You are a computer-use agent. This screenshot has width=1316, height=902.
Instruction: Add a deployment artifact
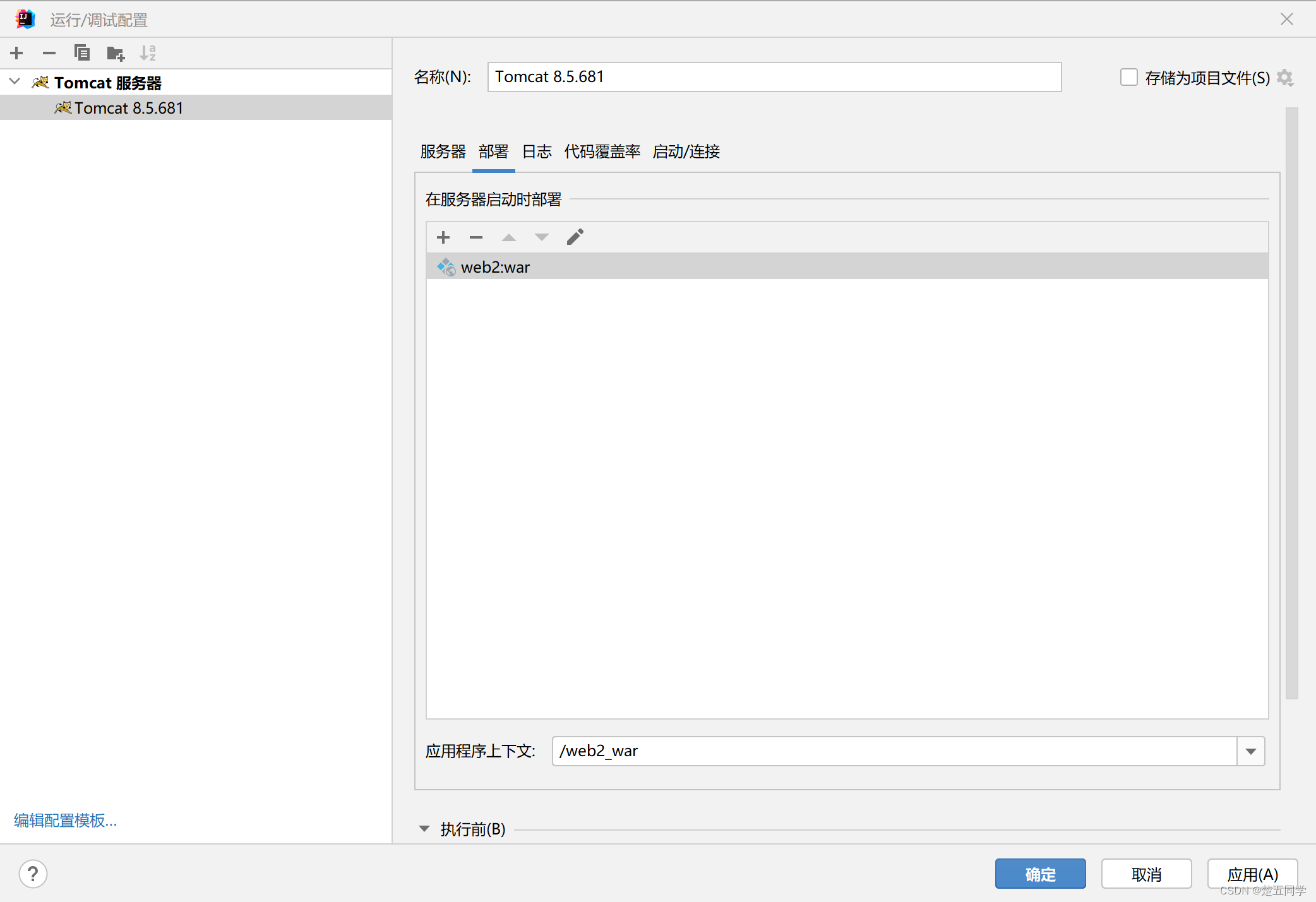[443, 237]
